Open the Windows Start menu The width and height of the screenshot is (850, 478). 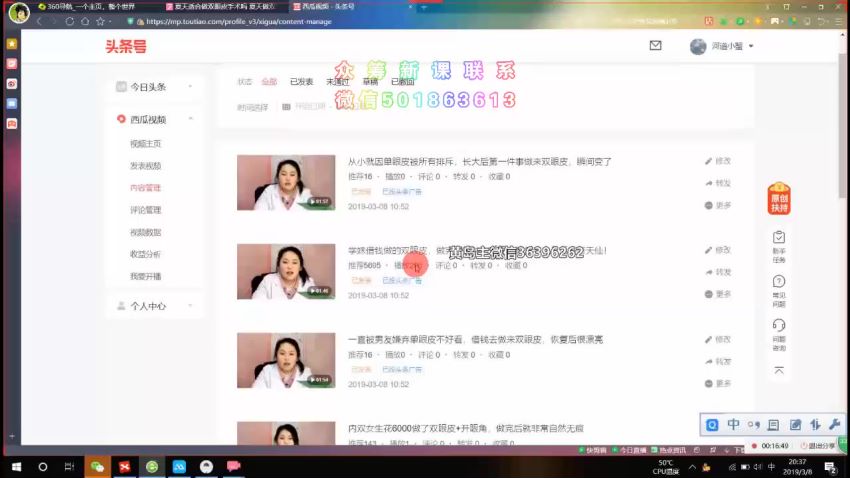(x=16, y=467)
